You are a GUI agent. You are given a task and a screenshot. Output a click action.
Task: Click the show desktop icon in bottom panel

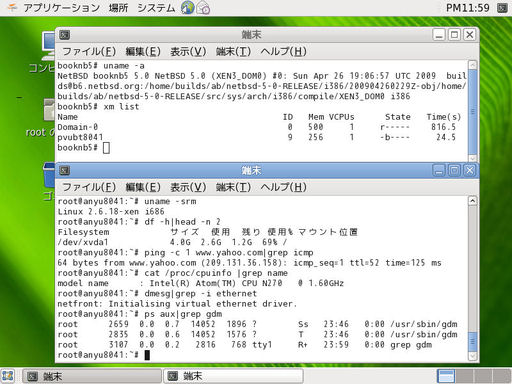coord(8,376)
